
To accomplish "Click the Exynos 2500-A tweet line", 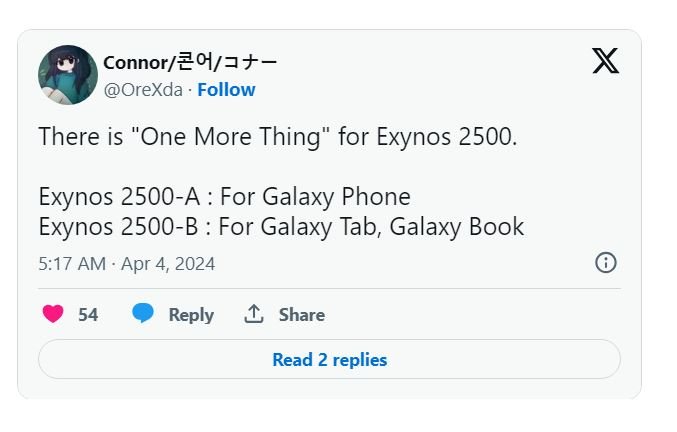I will click(x=224, y=196).
